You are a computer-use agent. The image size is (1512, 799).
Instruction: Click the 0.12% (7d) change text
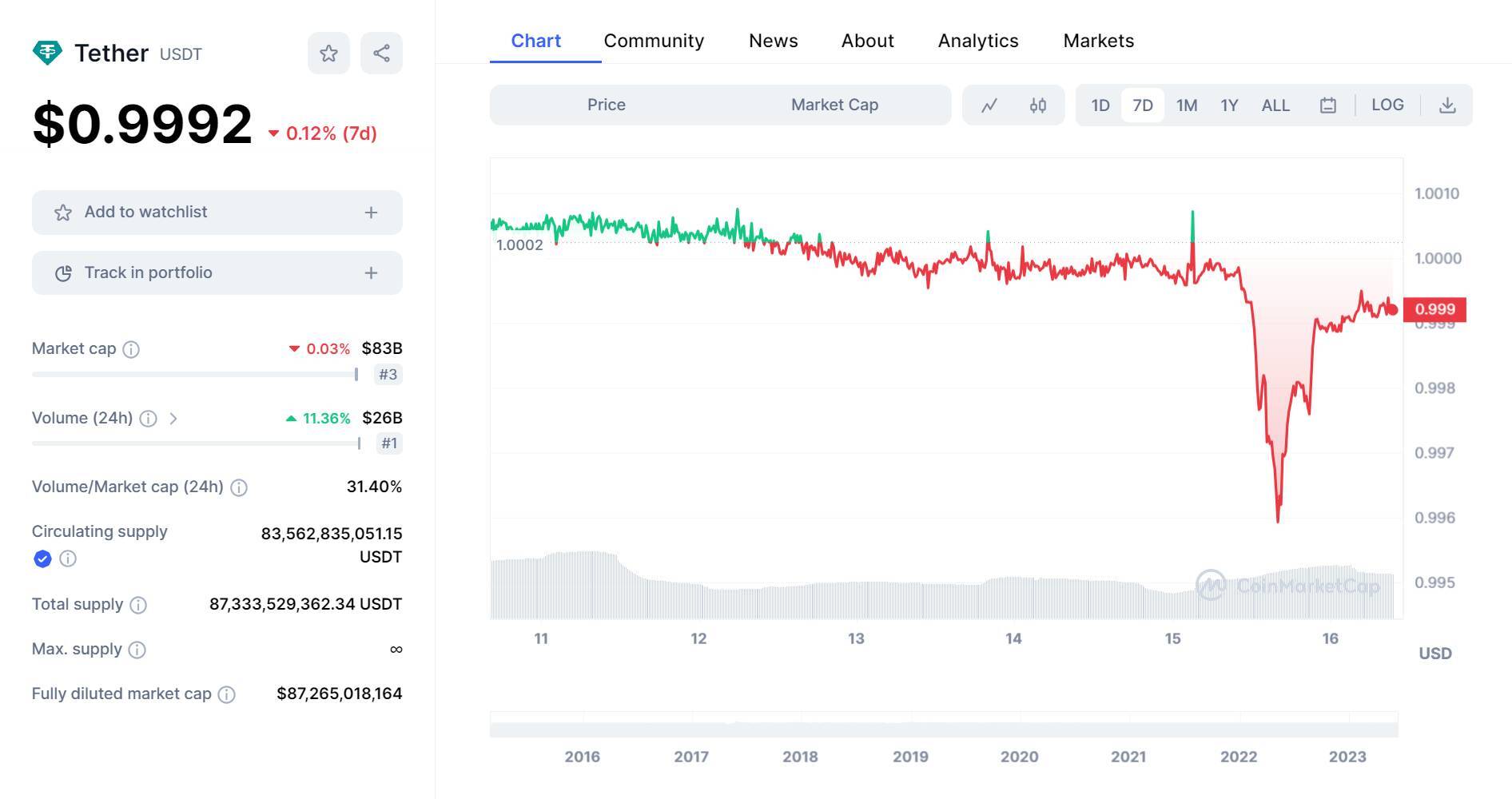point(331,133)
